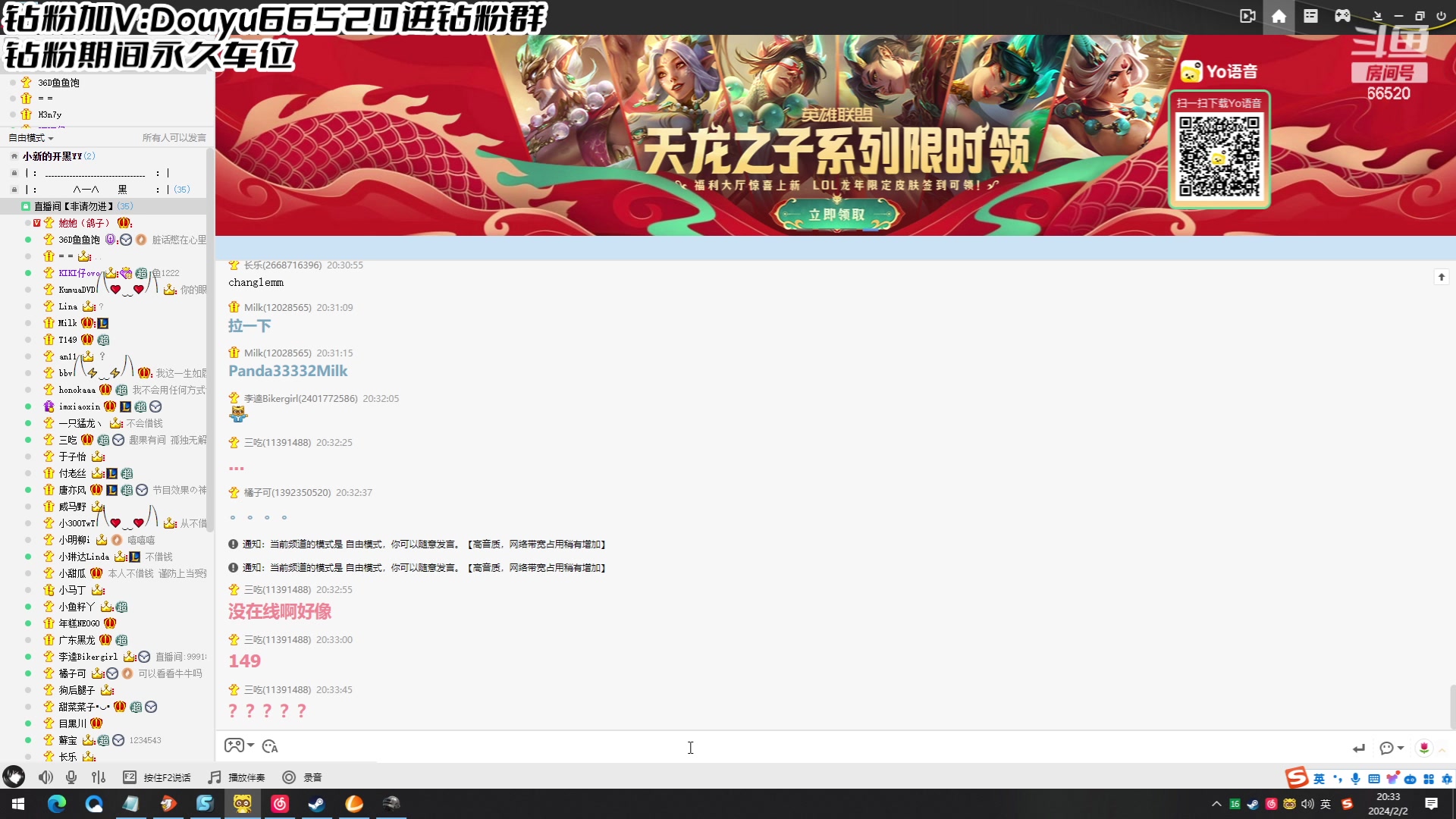This screenshot has height=819, width=1456.
Task: Click the download arrow icon in title bar
Action: [1377, 16]
